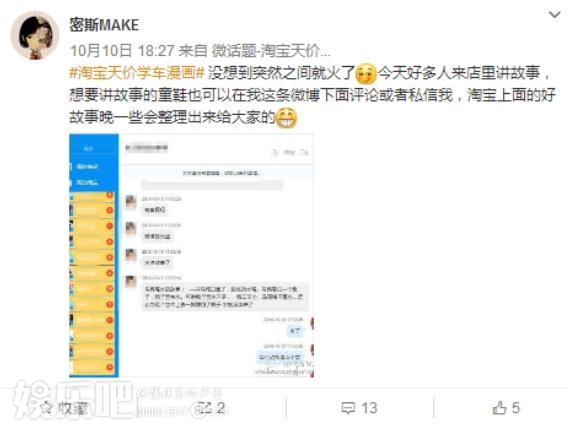Open the #淘宝天价学车漫画# hashtag topic

(x=137, y=74)
